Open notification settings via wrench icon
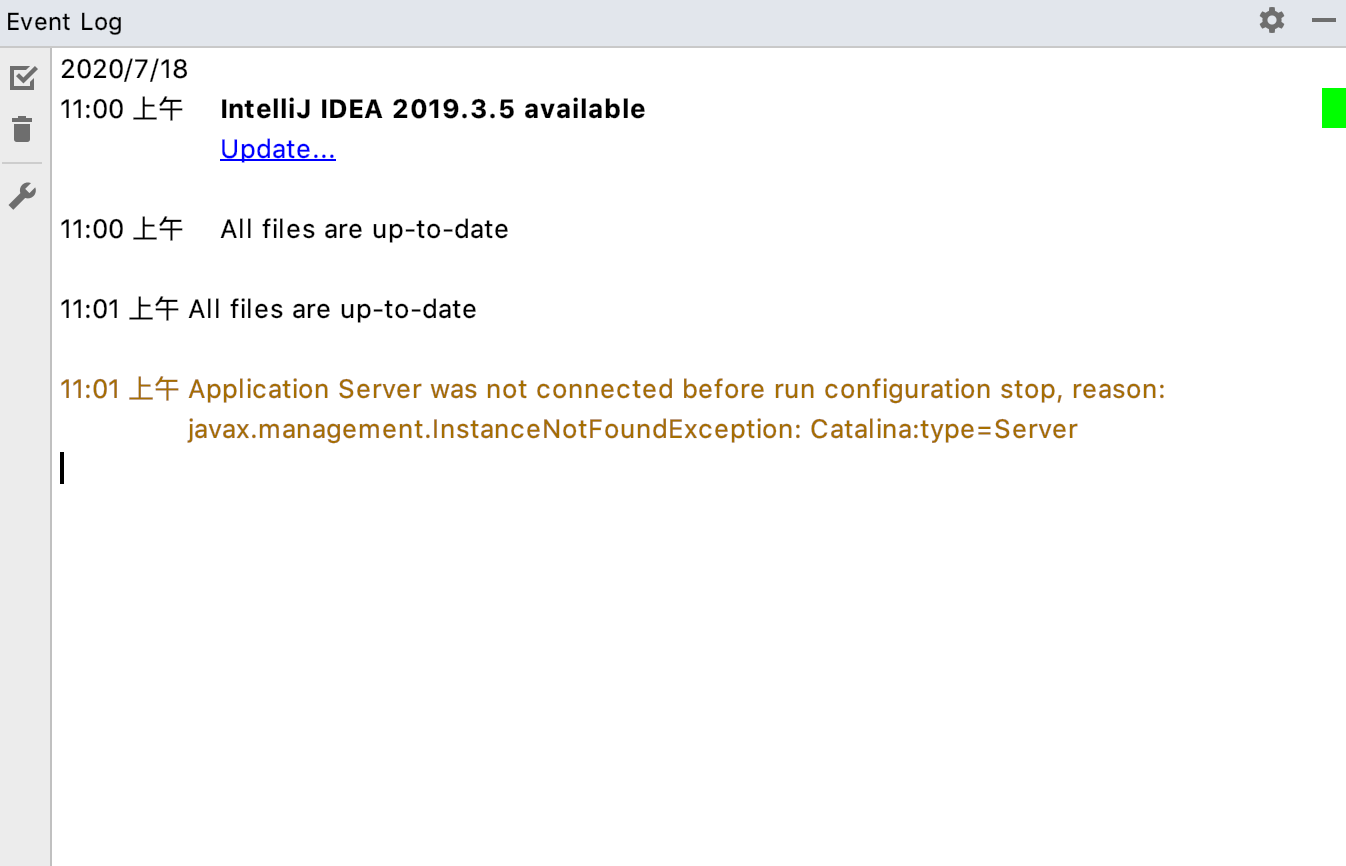The height and width of the screenshot is (866, 1346). click(22, 195)
